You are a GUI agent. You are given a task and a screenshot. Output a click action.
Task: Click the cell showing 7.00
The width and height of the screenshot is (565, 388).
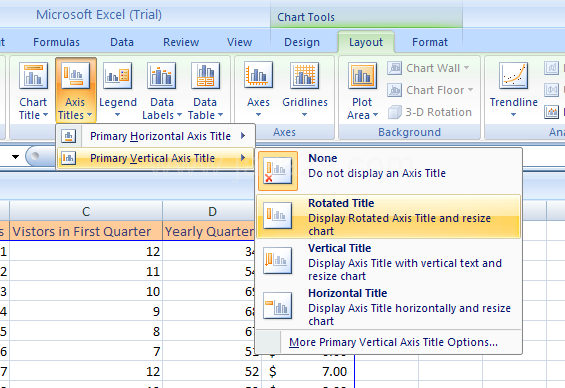(308, 371)
